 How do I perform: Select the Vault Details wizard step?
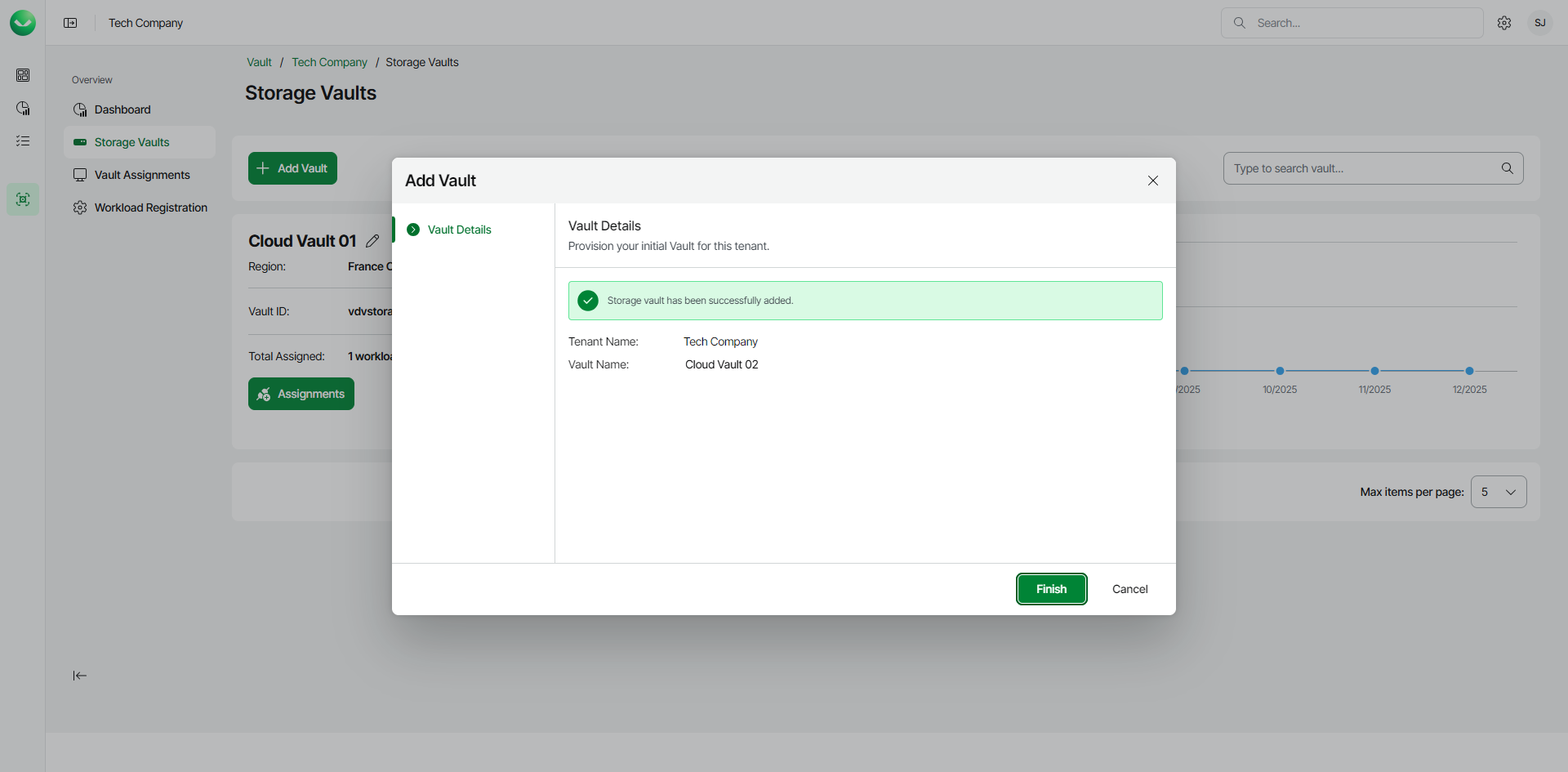pos(459,230)
